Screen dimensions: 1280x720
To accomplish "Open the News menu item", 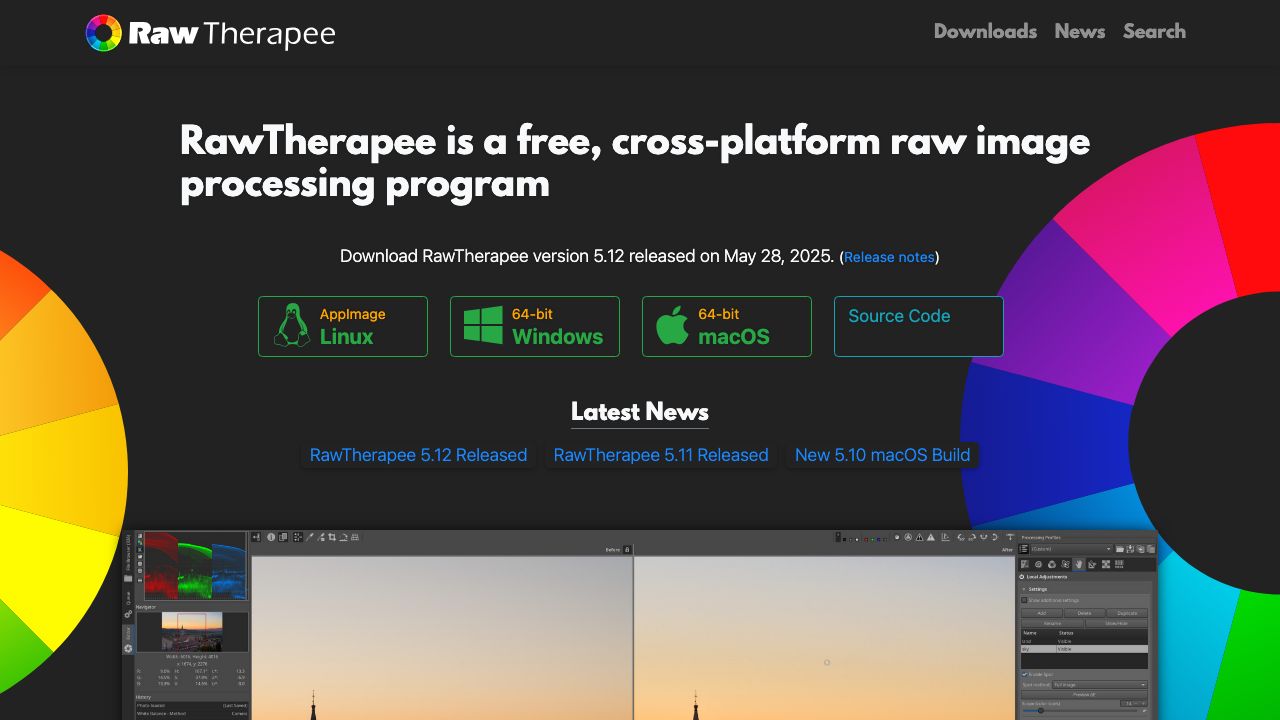I will tap(1080, 31).
